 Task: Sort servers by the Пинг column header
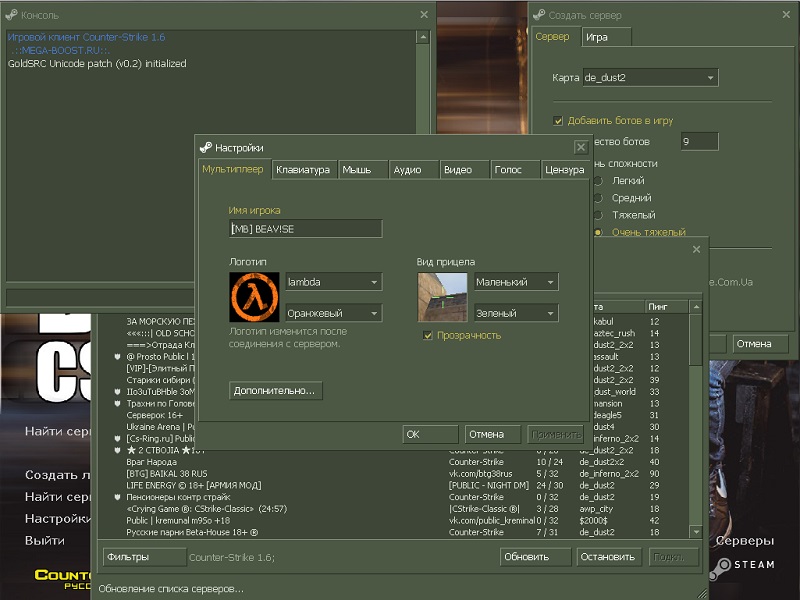tap(666, 307)
